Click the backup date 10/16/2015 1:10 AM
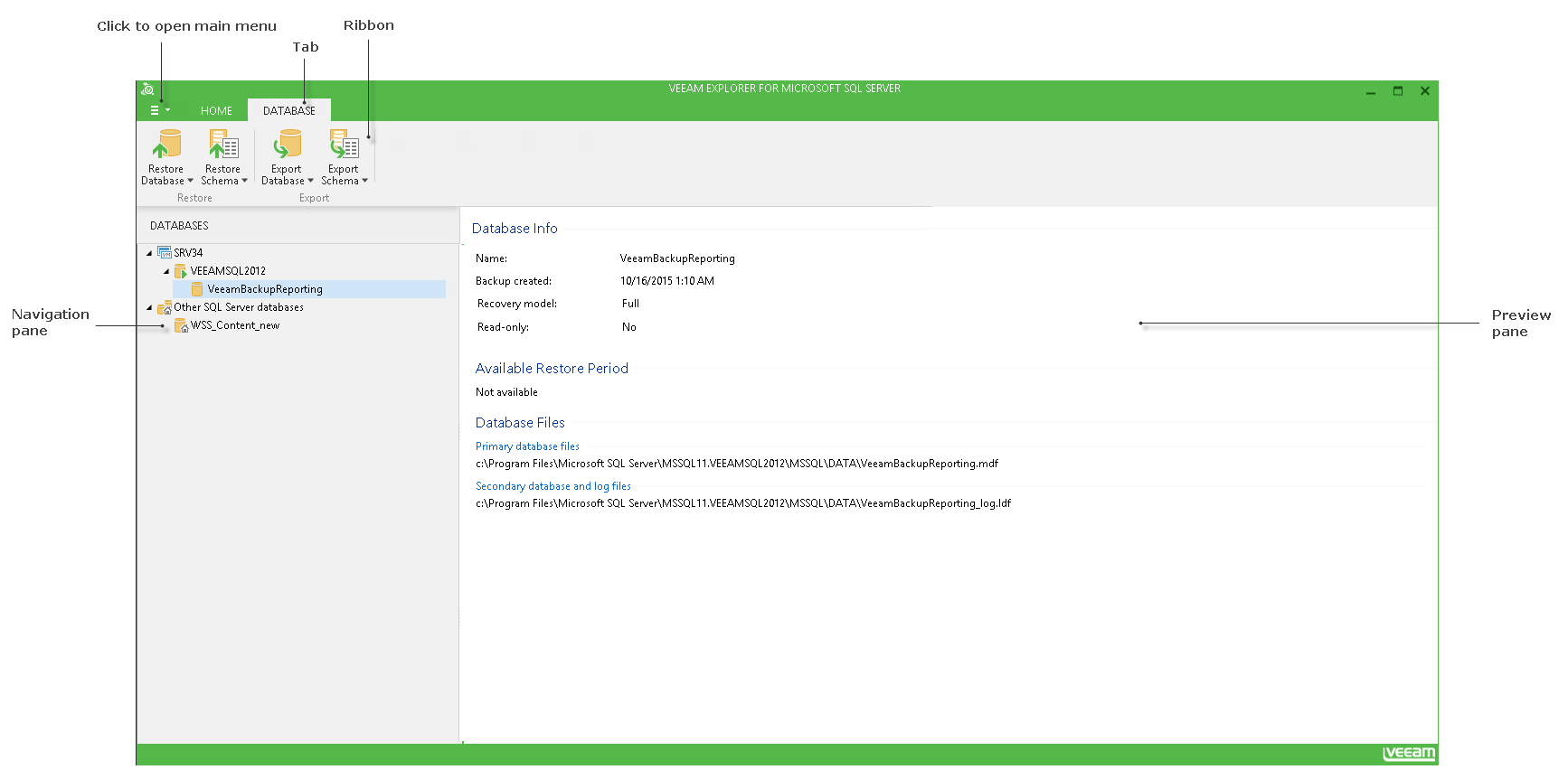The image size is (1568, 779). pyautogui.click(x=667, y=281)
